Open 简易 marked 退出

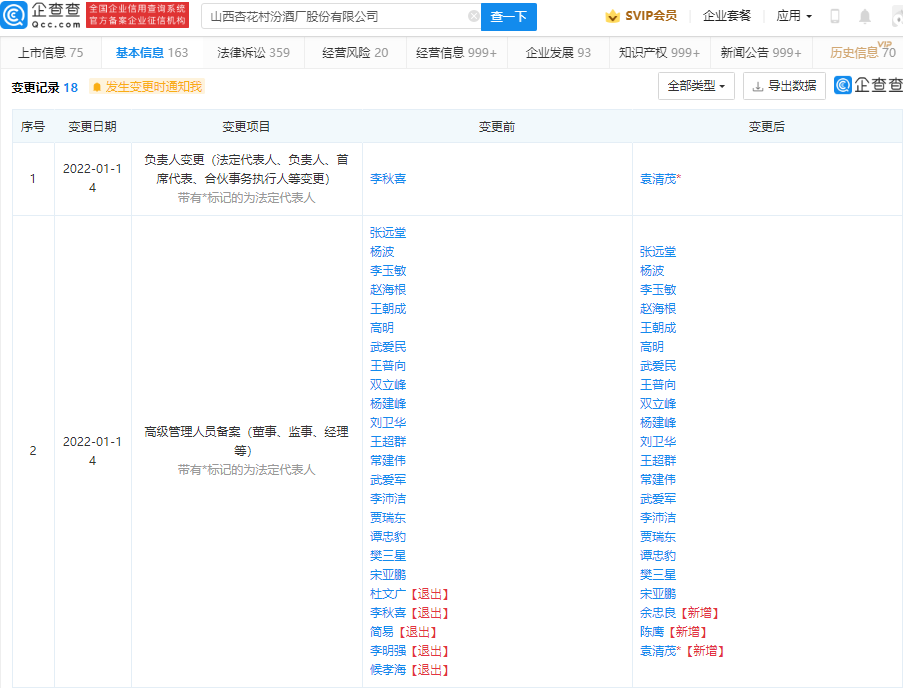point(382,632)
